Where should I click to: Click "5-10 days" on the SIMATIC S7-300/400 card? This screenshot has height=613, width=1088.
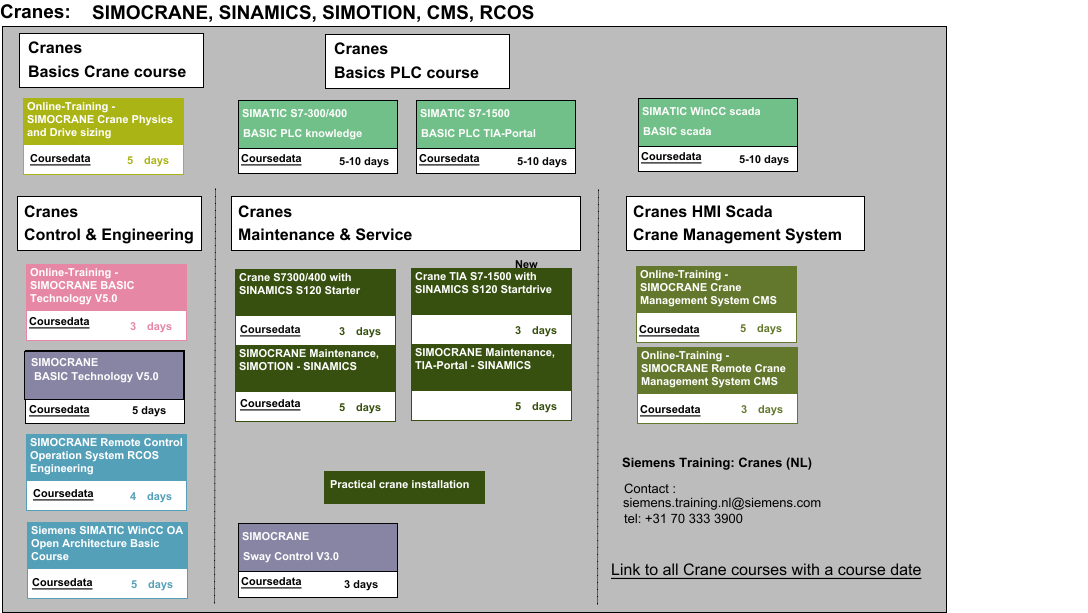point(364,161)
